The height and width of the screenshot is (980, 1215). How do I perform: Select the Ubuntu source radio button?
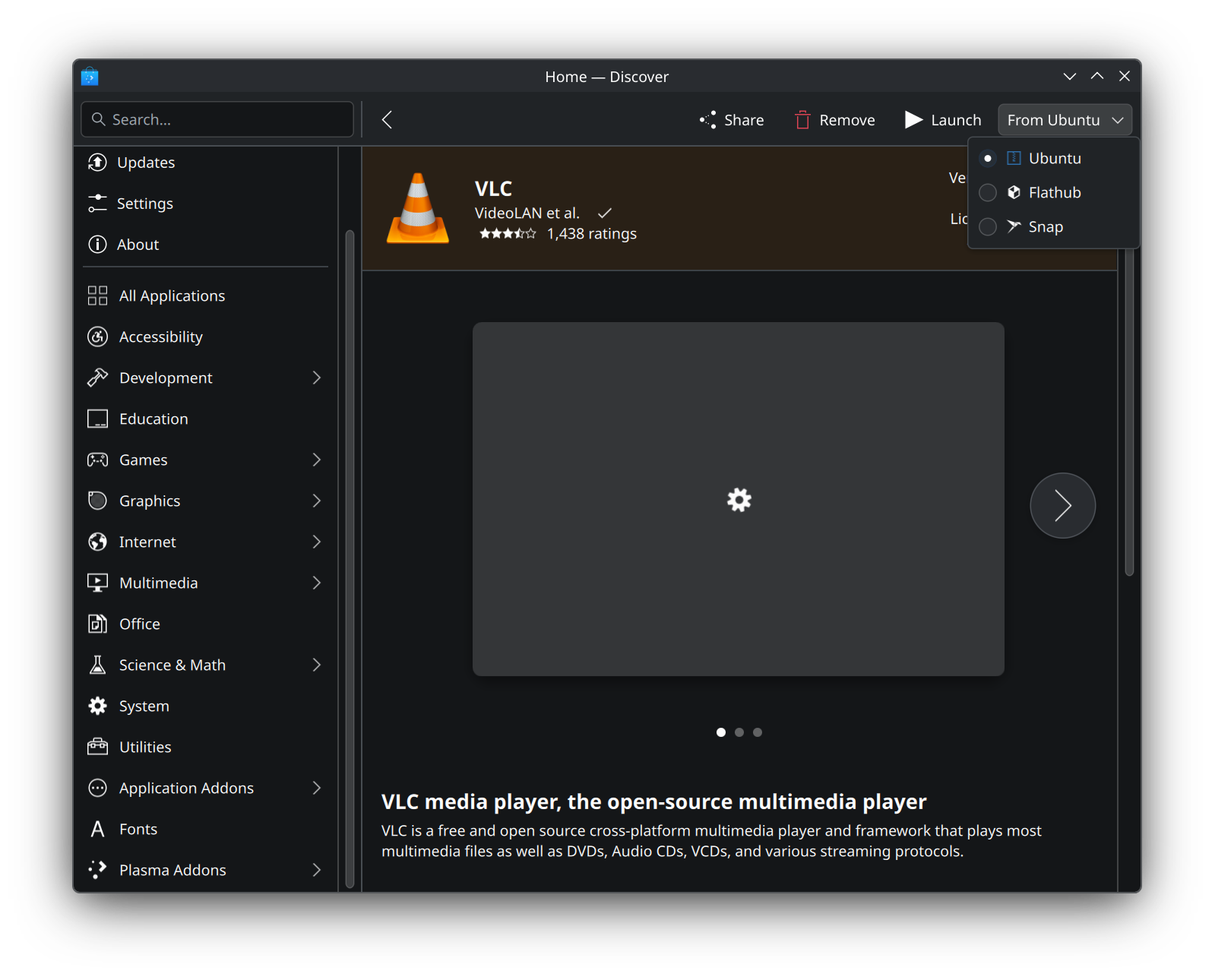click(x=988, y=158)
